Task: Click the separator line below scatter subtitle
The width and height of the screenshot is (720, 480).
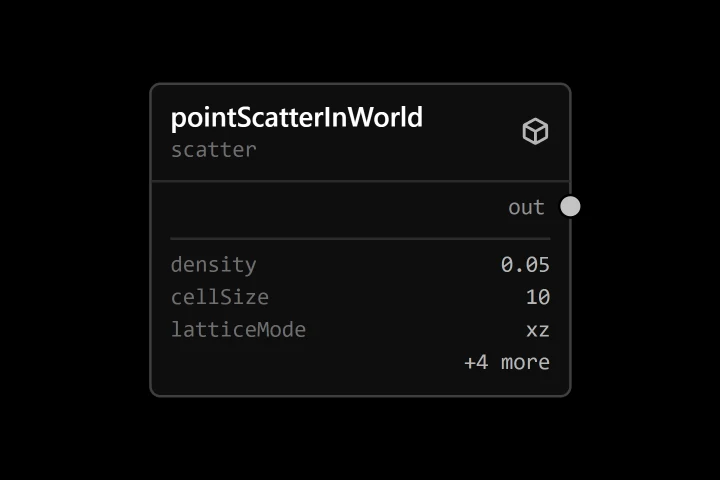Action: pyautogui.click(x=360, y=181)
